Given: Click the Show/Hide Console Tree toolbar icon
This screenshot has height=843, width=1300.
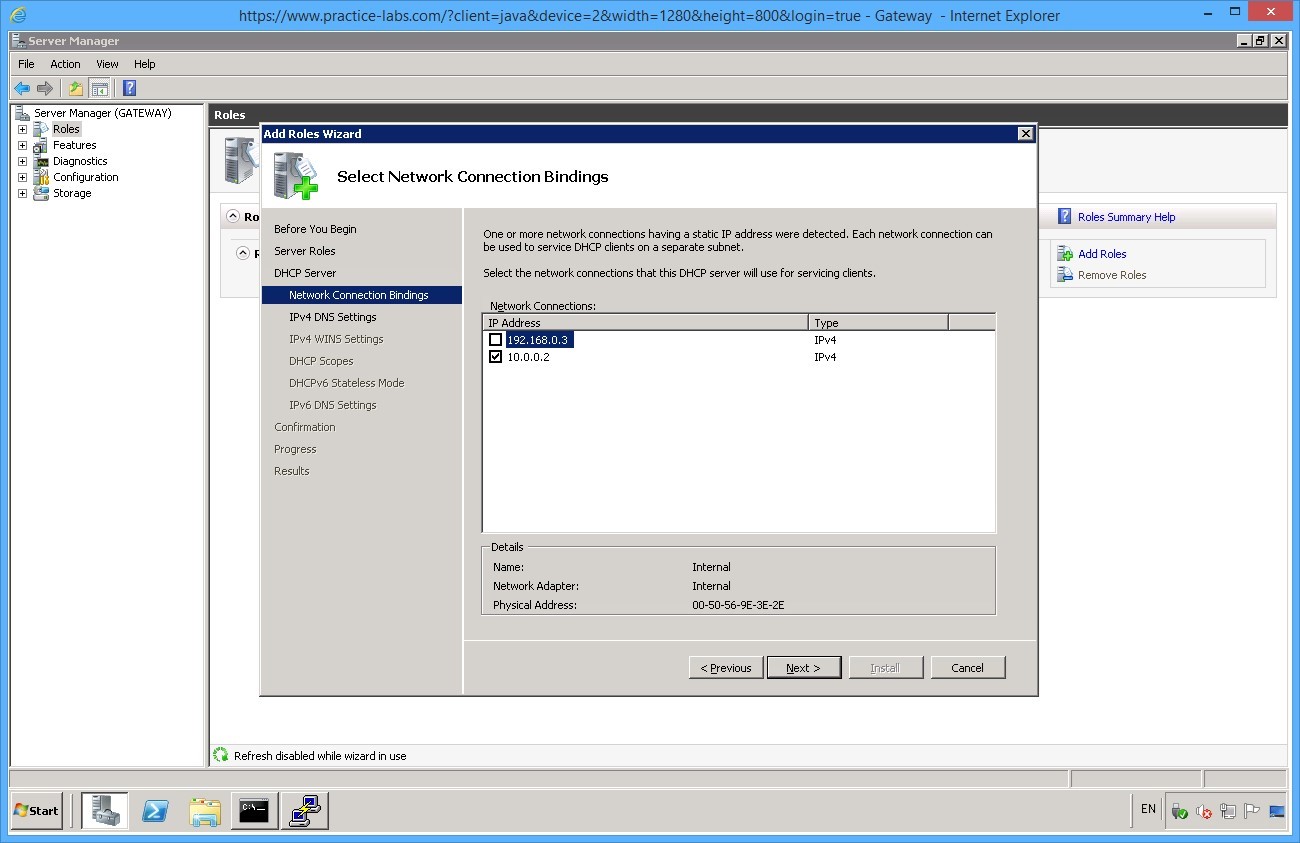Looking at the screenshot, I should pyautogui.click(x=99, y=88).
